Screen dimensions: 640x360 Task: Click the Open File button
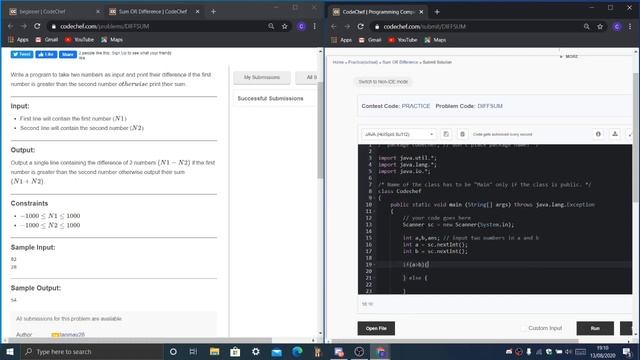tap(376, 328)
